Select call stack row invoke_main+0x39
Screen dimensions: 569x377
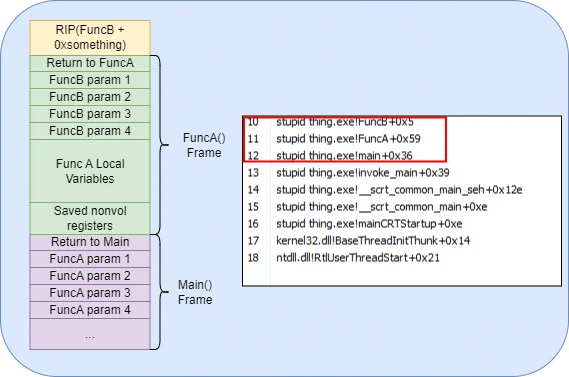[402, 173]
